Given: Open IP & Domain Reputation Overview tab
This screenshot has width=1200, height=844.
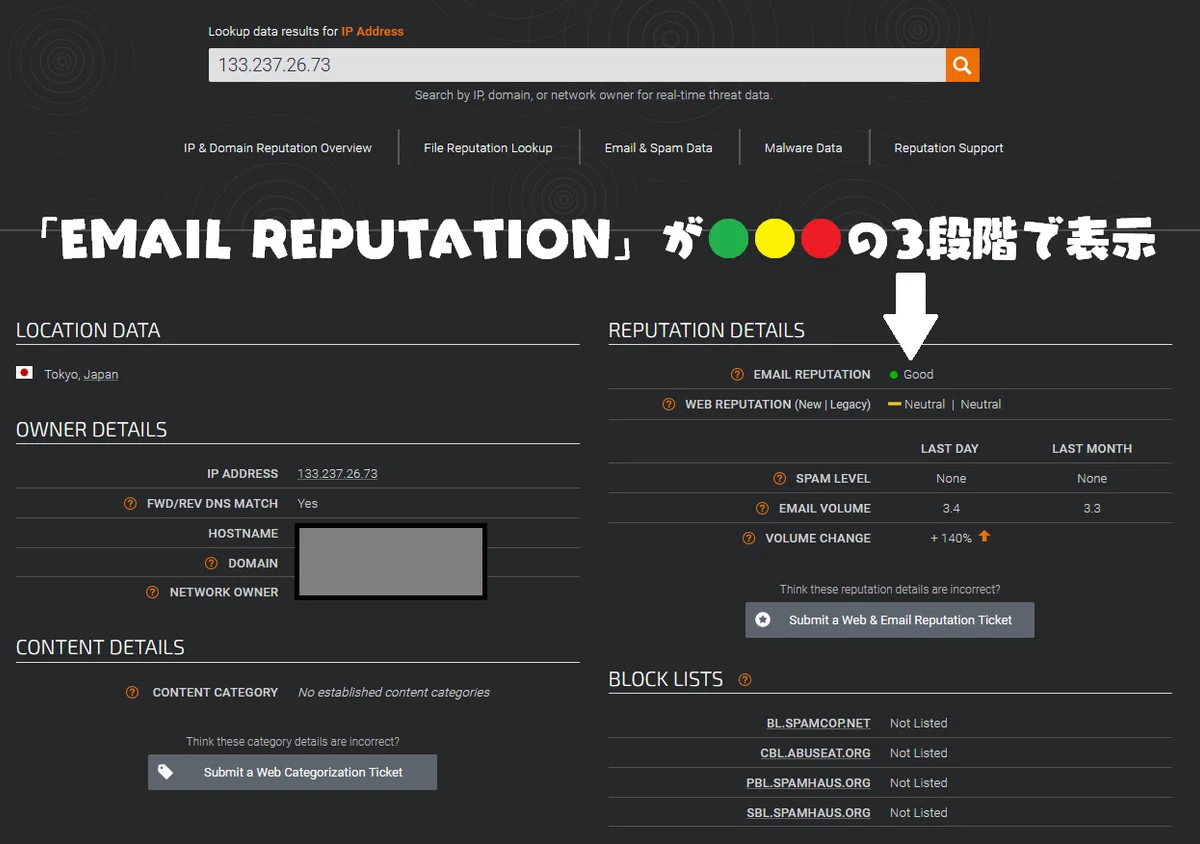Looking at the screenshot, I should (278, 148).
